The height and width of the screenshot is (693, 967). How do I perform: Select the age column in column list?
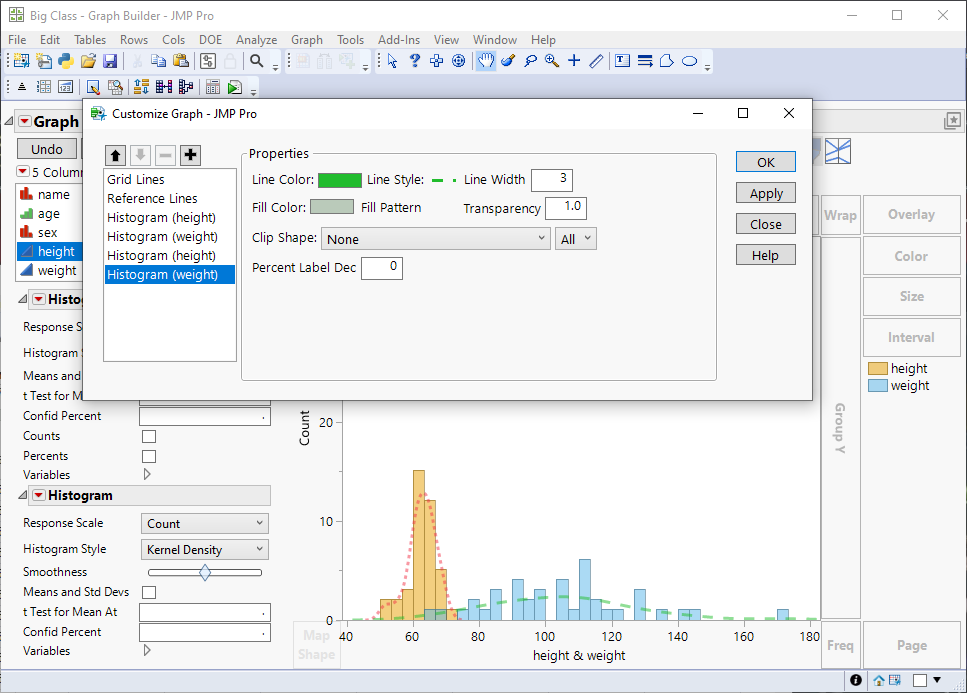click(x=50, y=213)
